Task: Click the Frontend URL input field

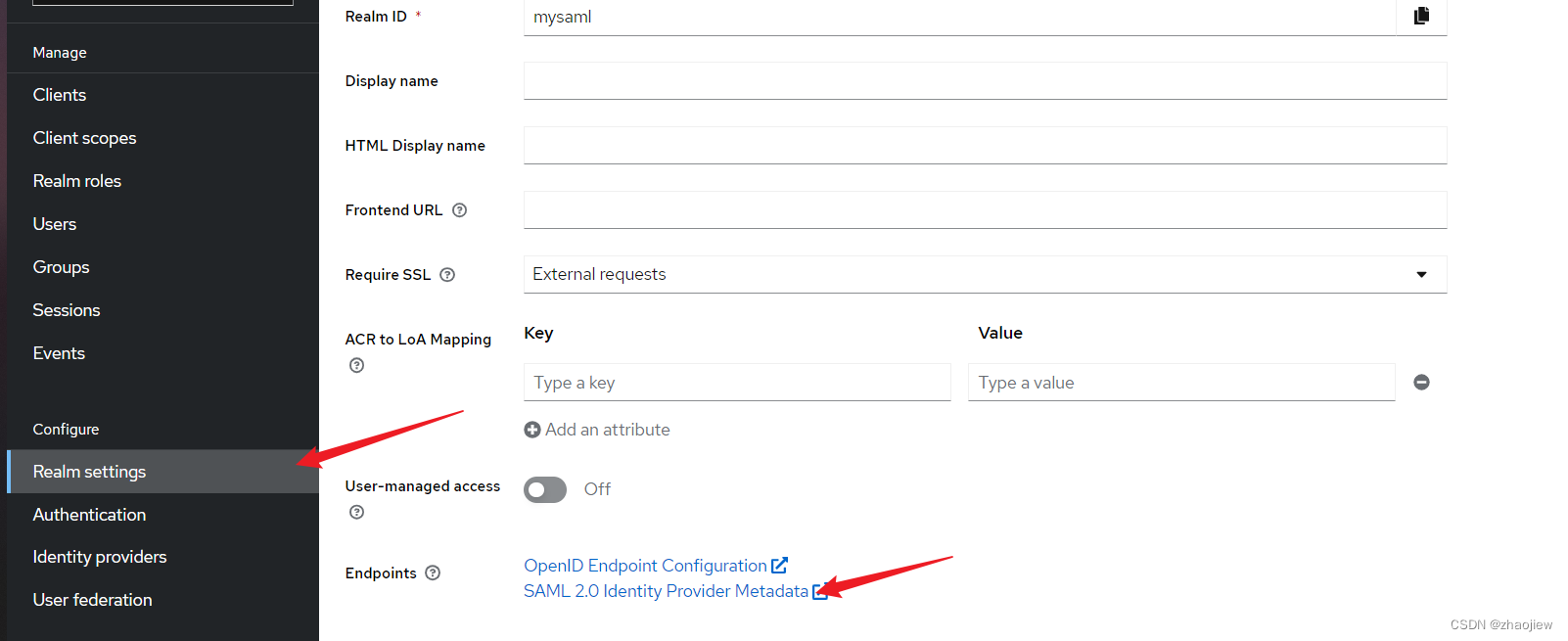Action: (985, 209)
